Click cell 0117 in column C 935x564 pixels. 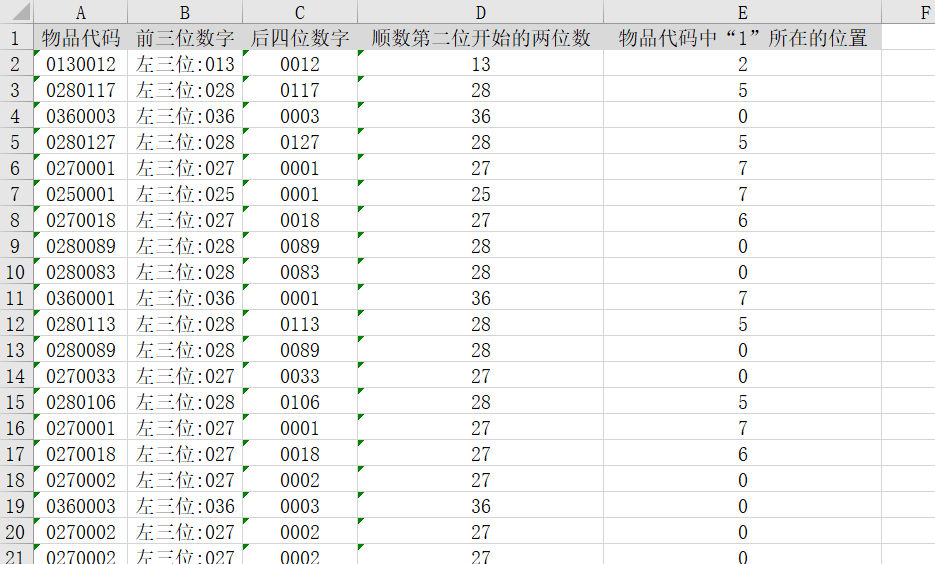300,89
